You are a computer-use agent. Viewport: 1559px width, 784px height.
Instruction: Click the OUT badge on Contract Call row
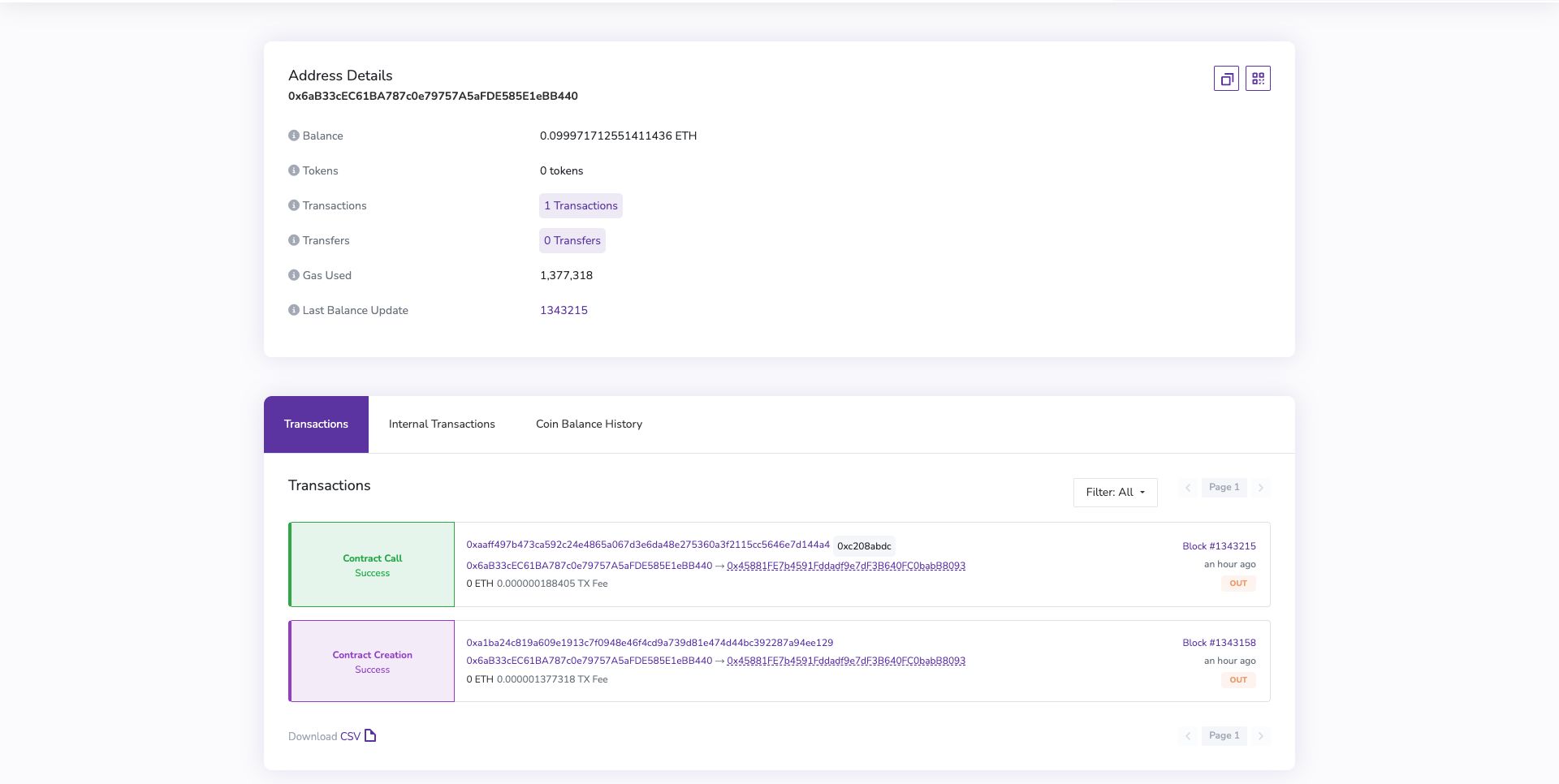1238,584
